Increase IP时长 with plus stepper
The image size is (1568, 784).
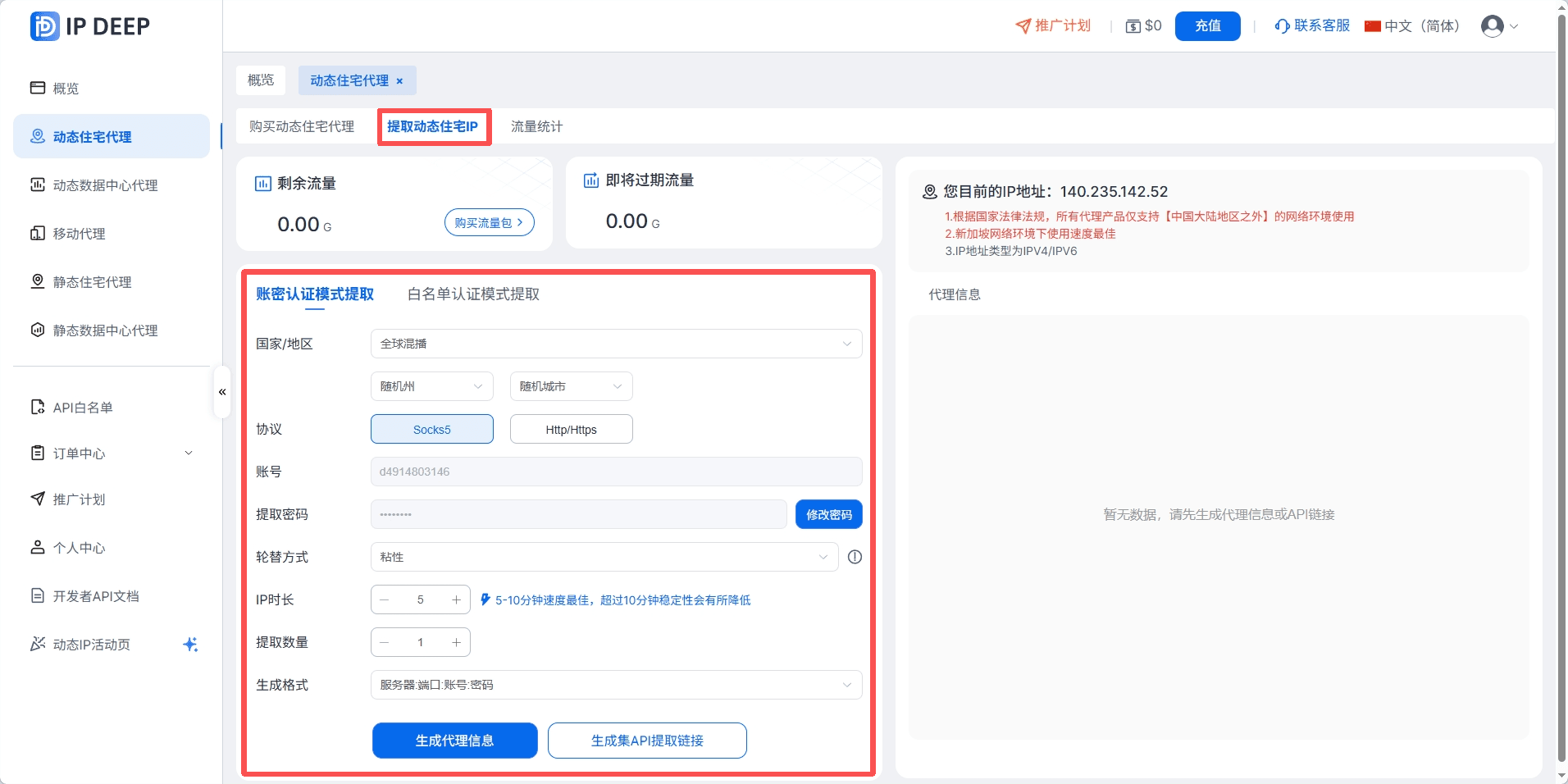click(456, 599)
